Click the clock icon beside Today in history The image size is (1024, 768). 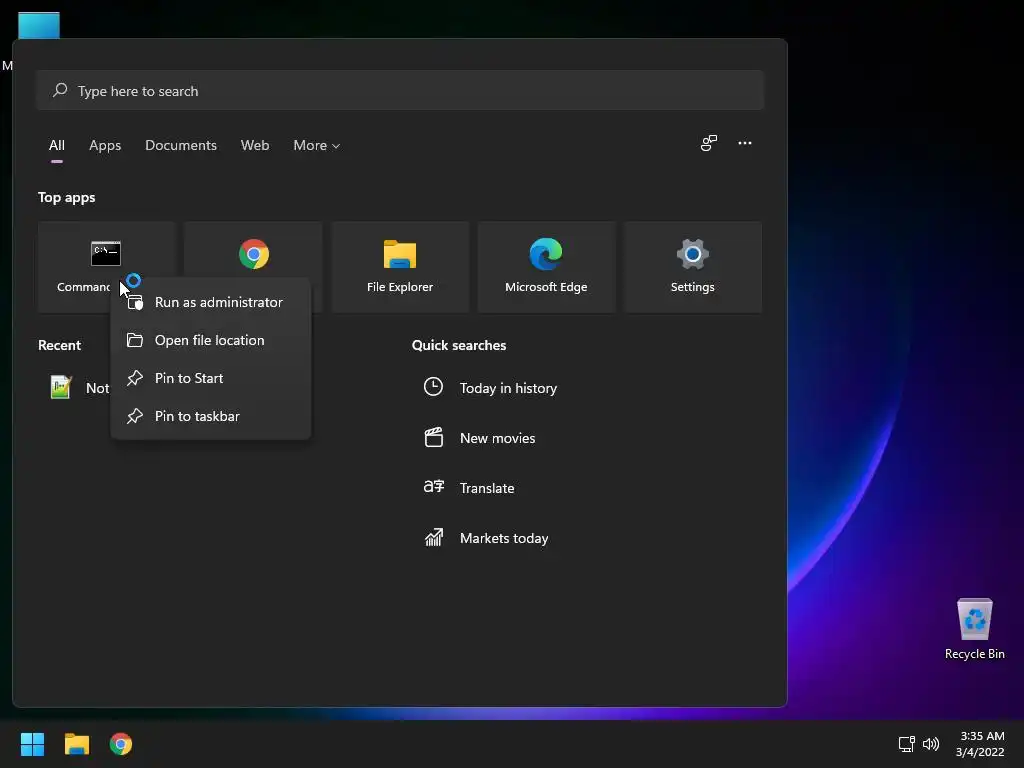click(x=433, y=387)
